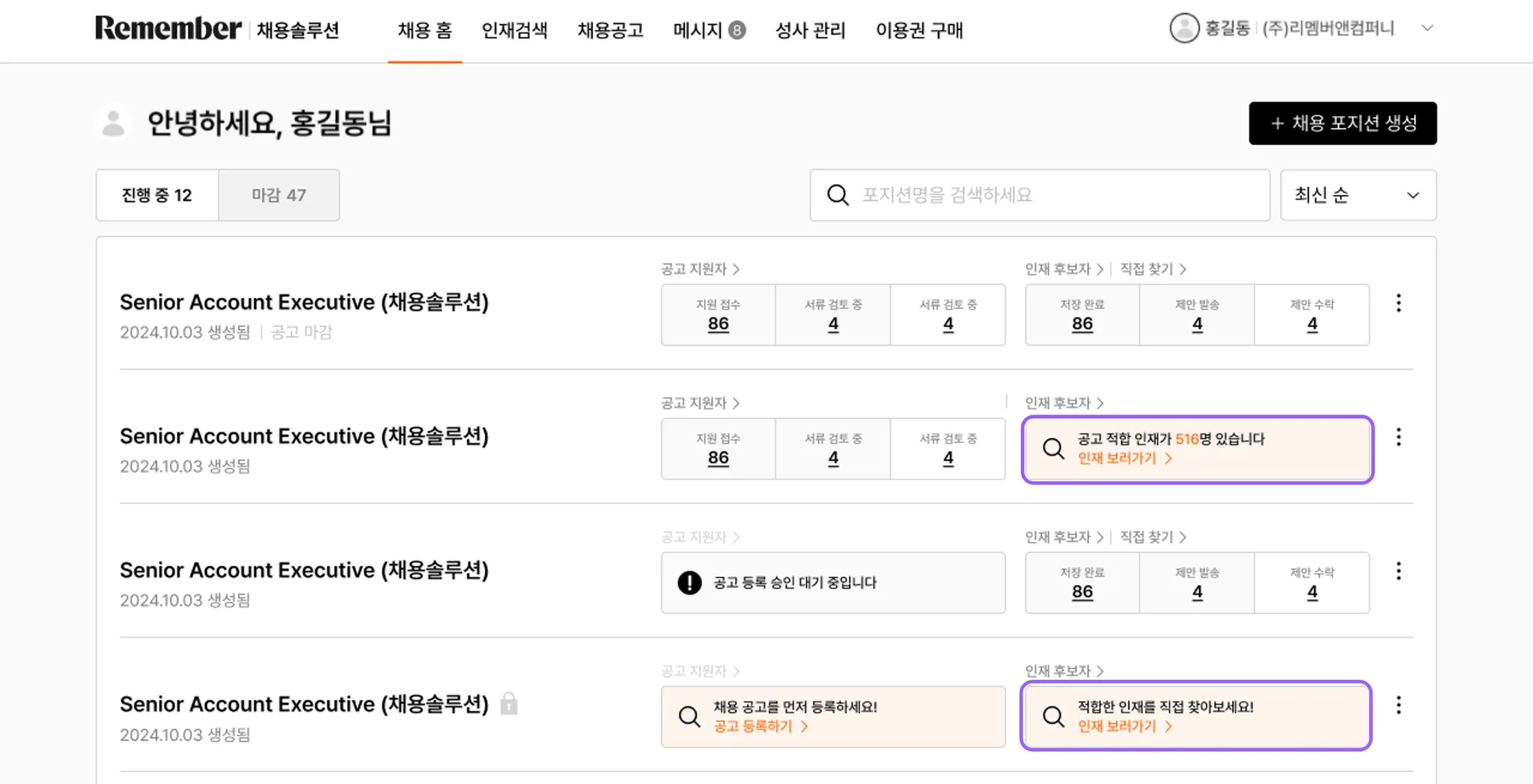Image resolution: width=1533 pixels, height=784 pixels.
Task: Open the 최신 순 sort dropdown
Action: (1358, 195)
